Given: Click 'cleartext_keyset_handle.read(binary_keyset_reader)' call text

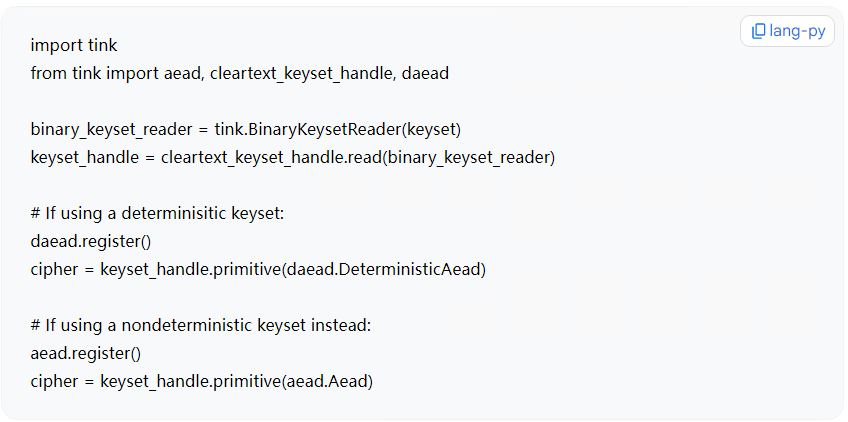Looking at the screenshot, I should coord(357,157).
